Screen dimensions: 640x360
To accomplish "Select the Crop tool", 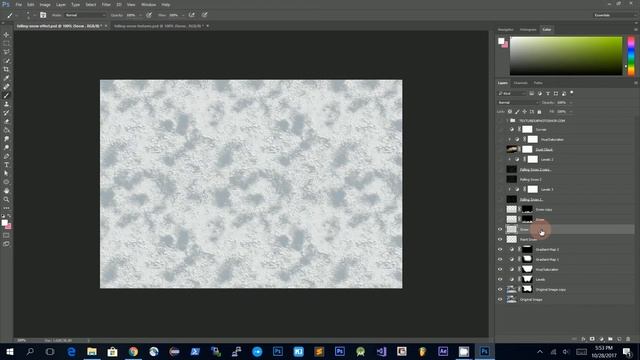I will click(x=6, y=69).
